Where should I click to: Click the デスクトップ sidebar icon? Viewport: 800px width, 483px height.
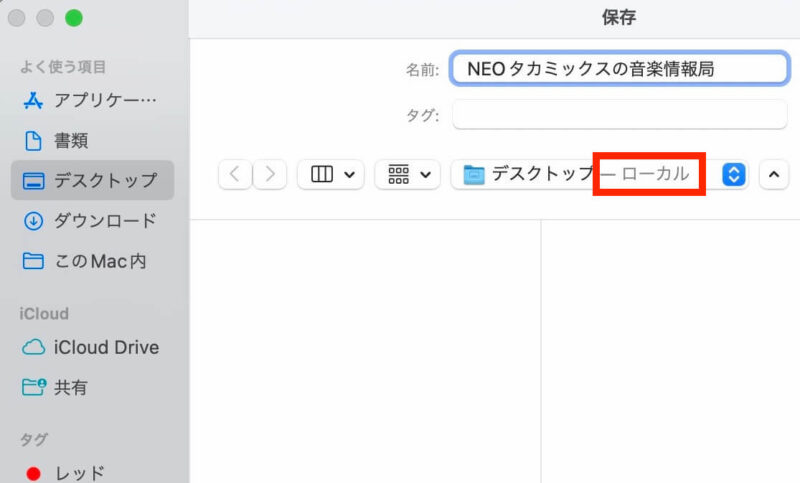(34, 181)
